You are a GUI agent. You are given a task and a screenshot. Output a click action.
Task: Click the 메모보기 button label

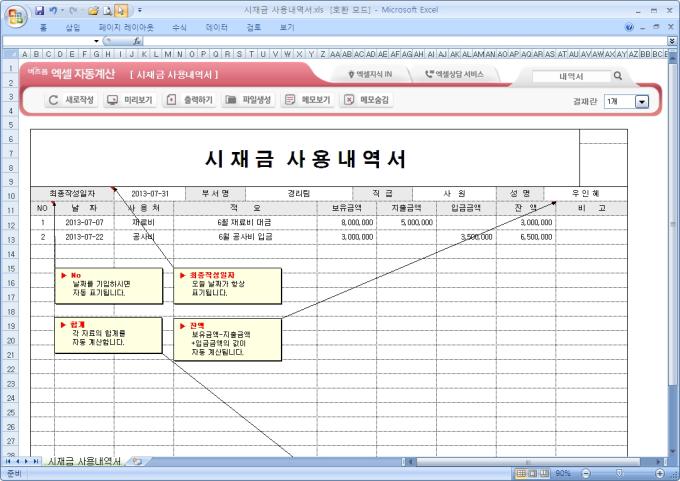click(316, 100)
